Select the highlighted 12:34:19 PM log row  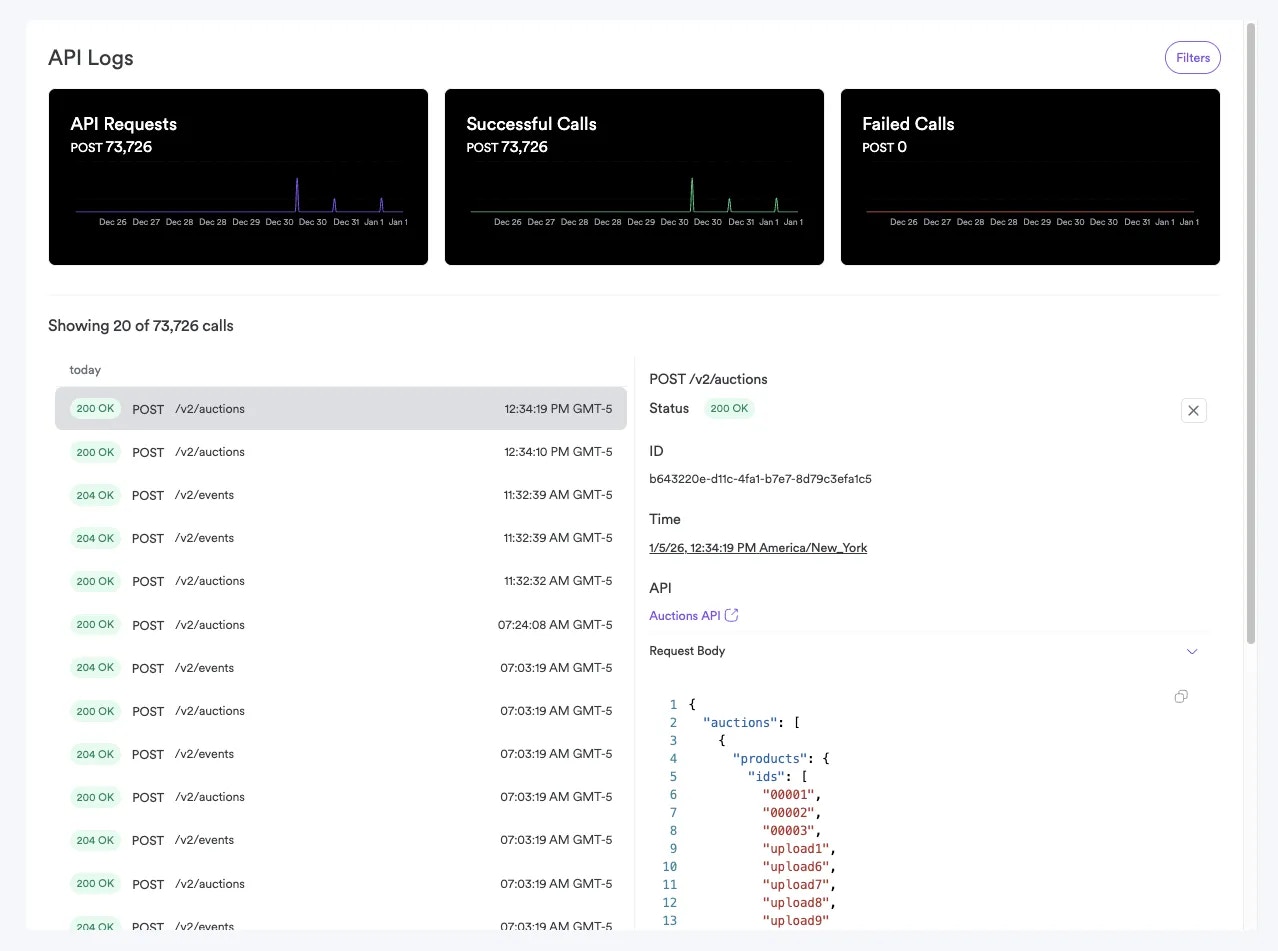point(341,408)
